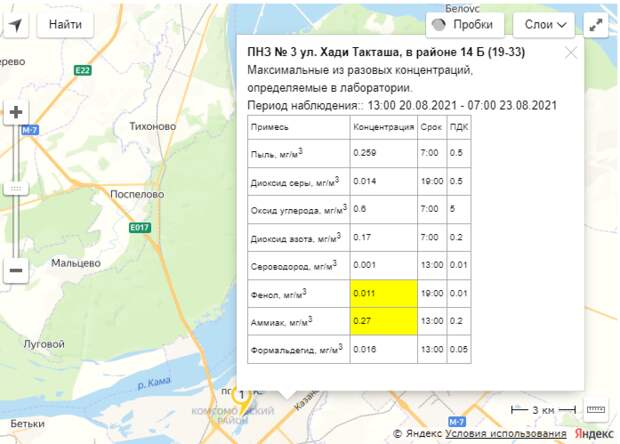Select the yellow map placemark
Screen dimensions: 620x444
240,397
